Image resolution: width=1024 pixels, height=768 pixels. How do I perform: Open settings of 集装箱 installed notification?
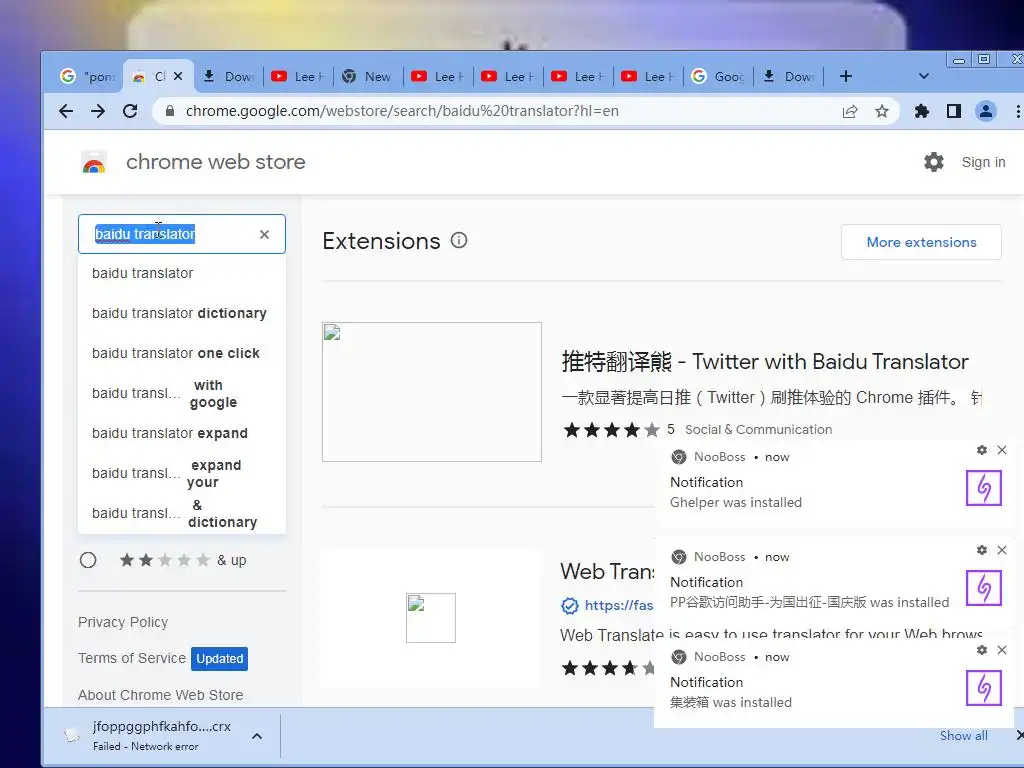point(982,650)
